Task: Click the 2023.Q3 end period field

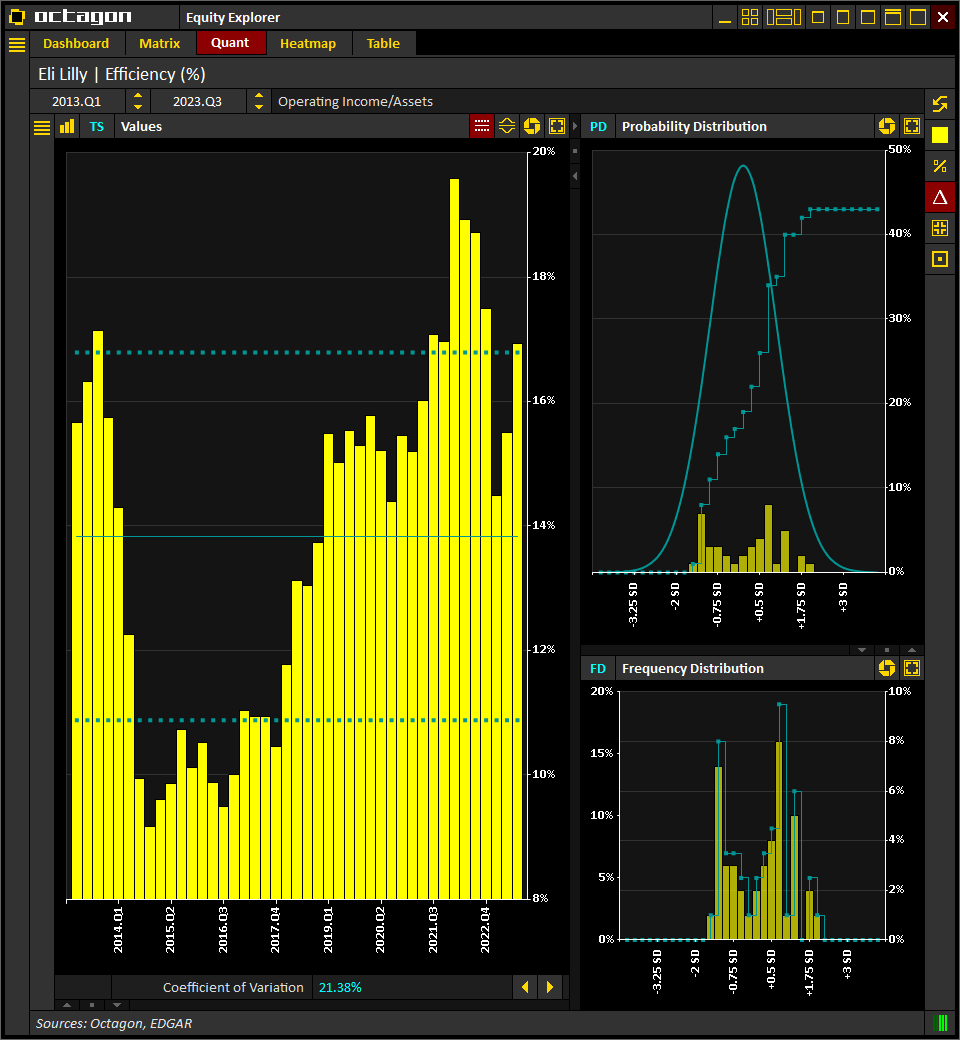Action: tap(198, 101)
